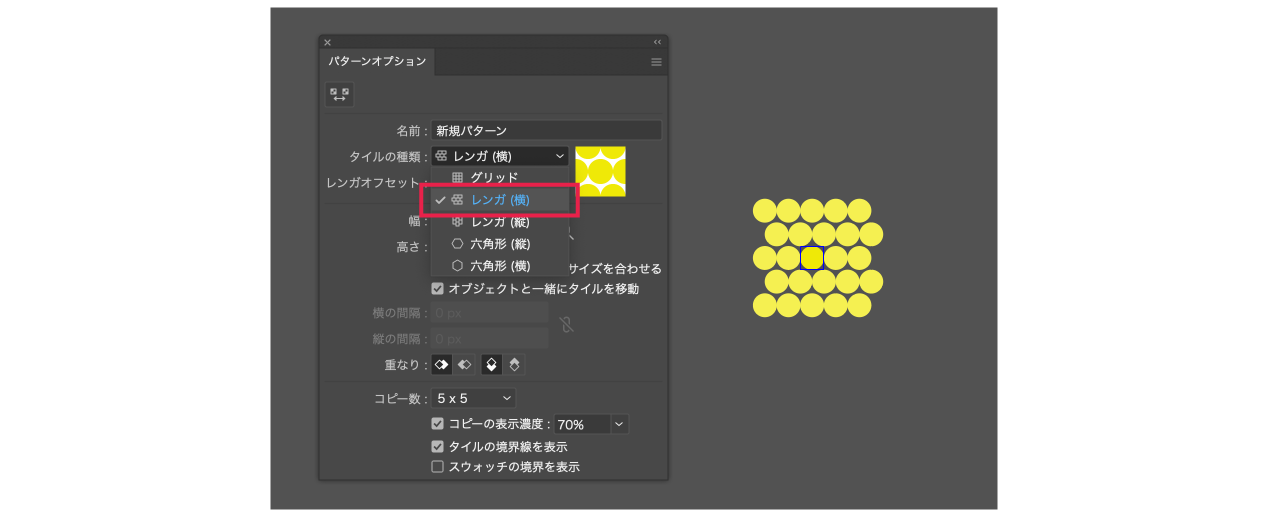Screen dimensions: 1268x515
Task: Open the コピー数 5 x 5 dropdown
Action: 473,398
